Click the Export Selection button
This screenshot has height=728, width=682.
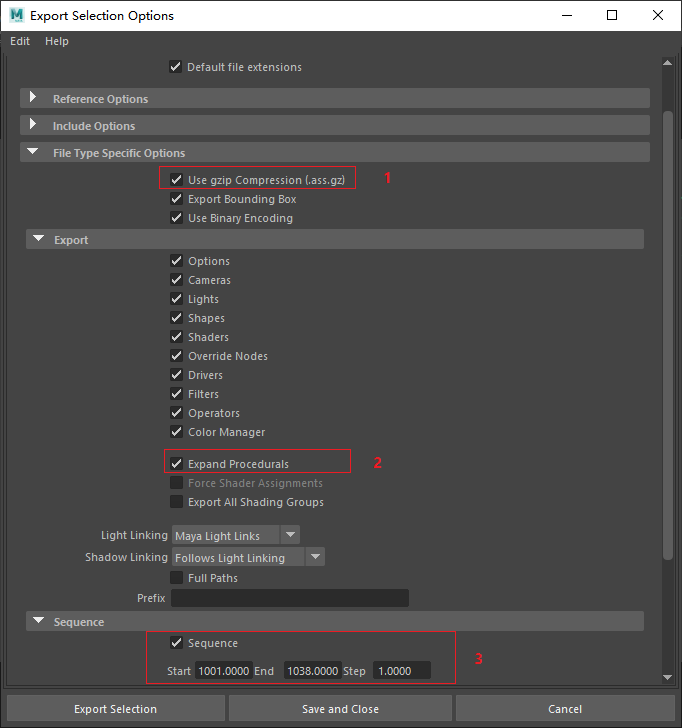click(115, 709)
